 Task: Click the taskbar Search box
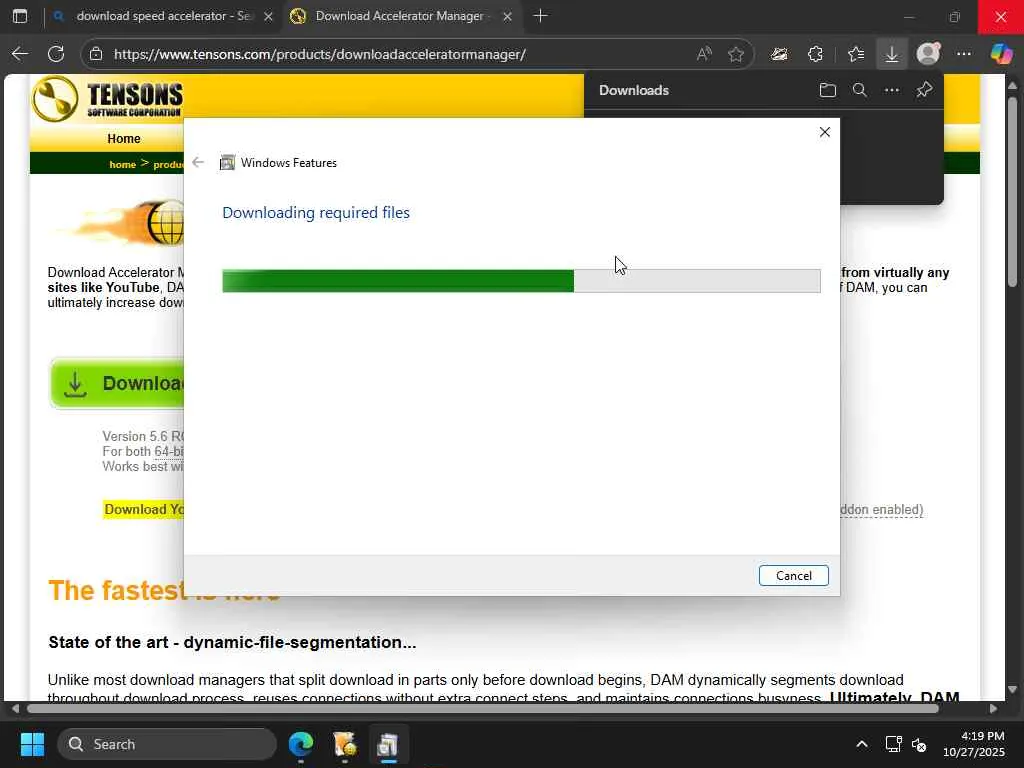click(x=167, y=744)
